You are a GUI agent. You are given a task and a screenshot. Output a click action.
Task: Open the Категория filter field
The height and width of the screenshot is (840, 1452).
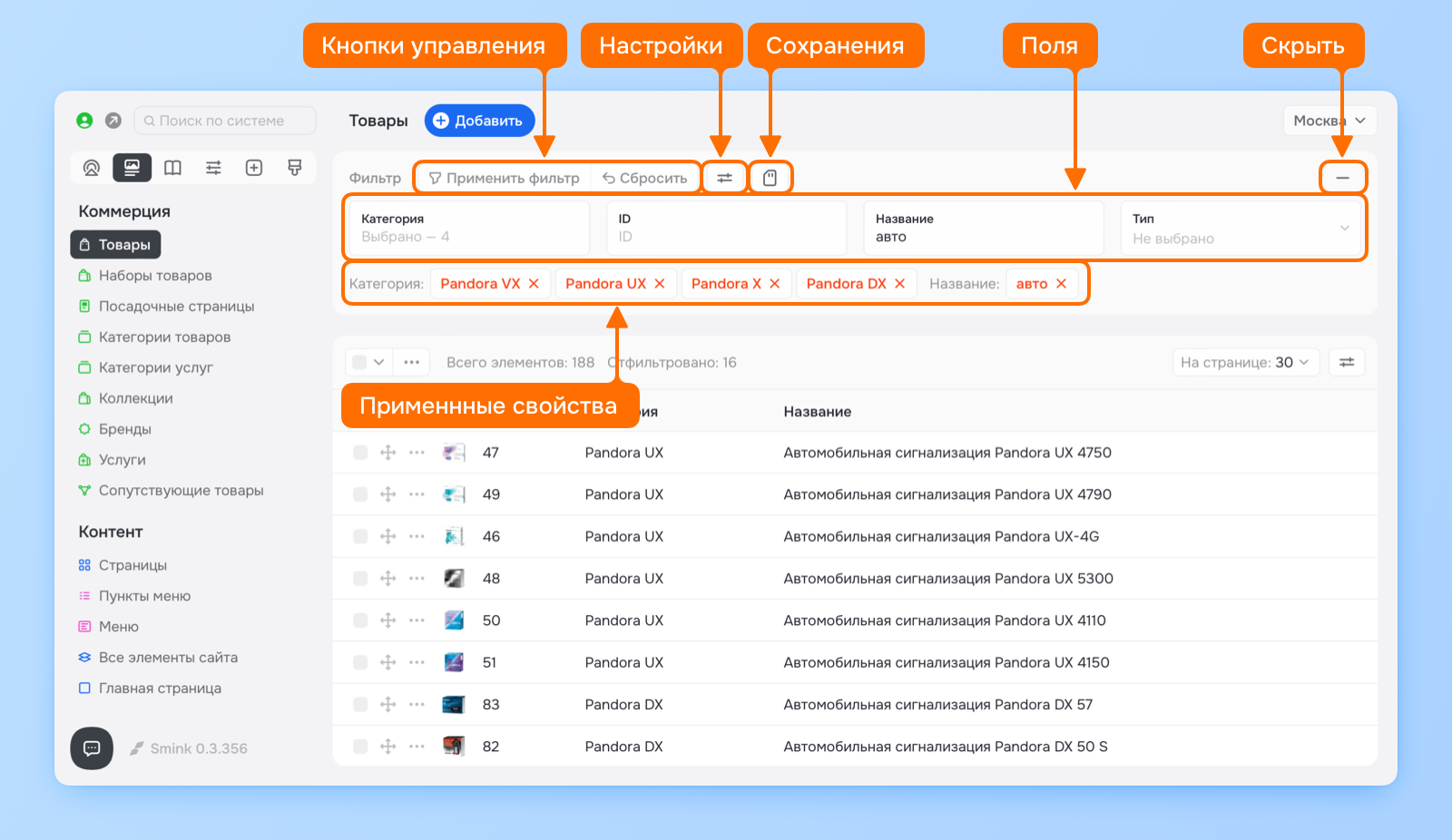469,229
